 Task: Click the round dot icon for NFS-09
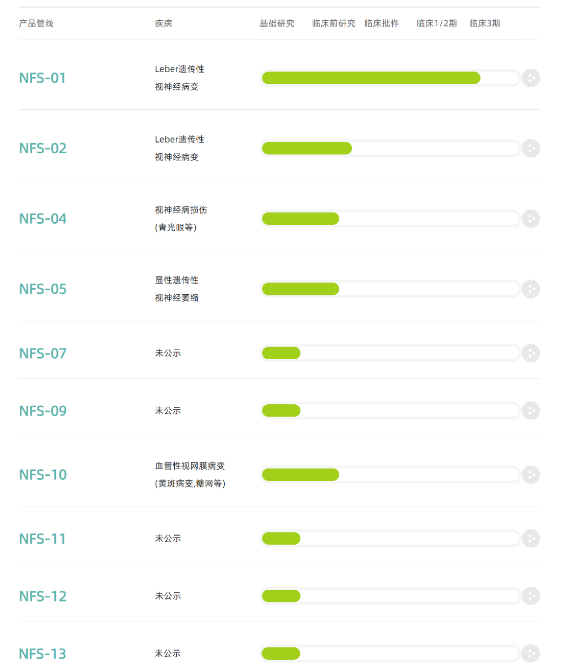pos(531,411)
